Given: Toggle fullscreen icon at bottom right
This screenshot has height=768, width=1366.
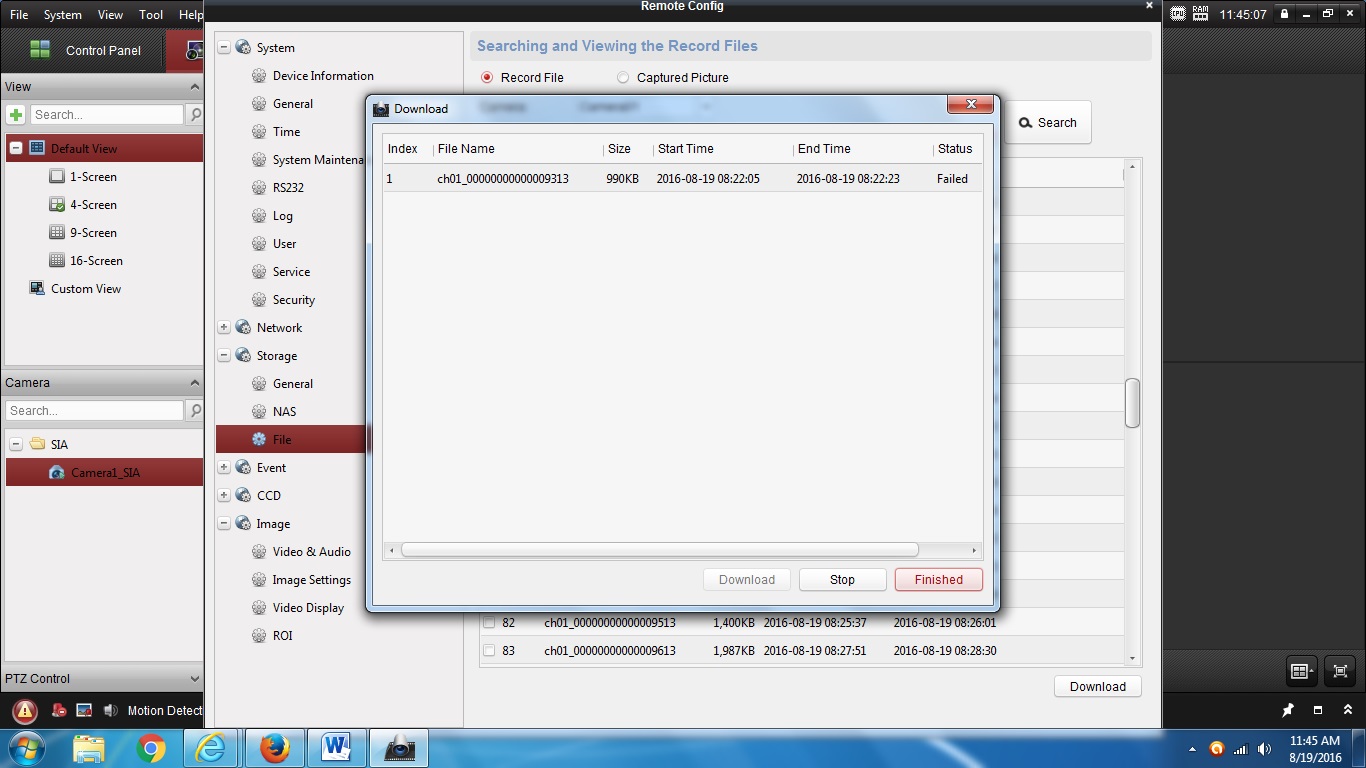Looking at the screenshot, I should (x=1341, y=671).
